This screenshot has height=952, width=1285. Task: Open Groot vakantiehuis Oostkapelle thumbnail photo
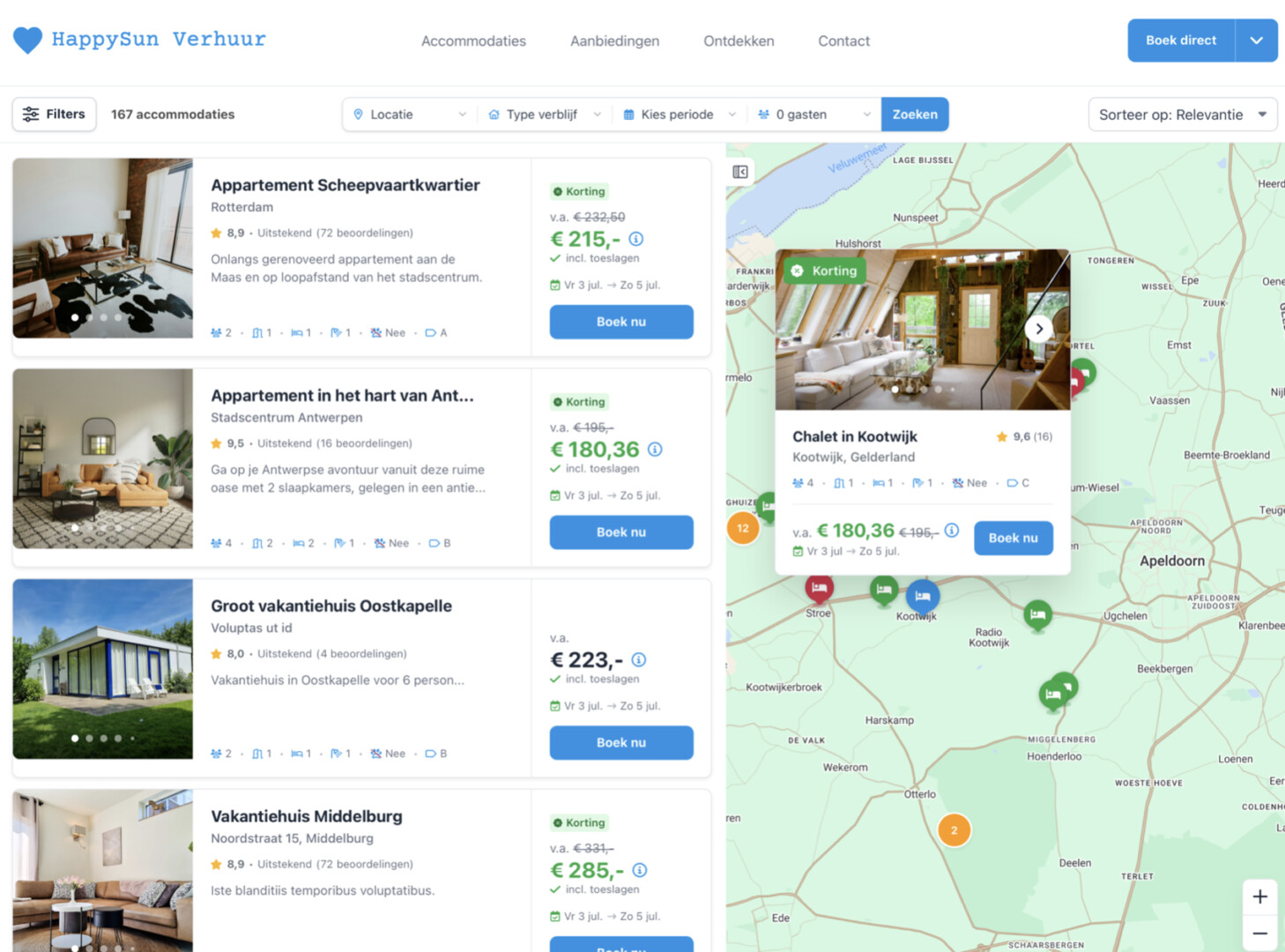(x=103, y=668)
